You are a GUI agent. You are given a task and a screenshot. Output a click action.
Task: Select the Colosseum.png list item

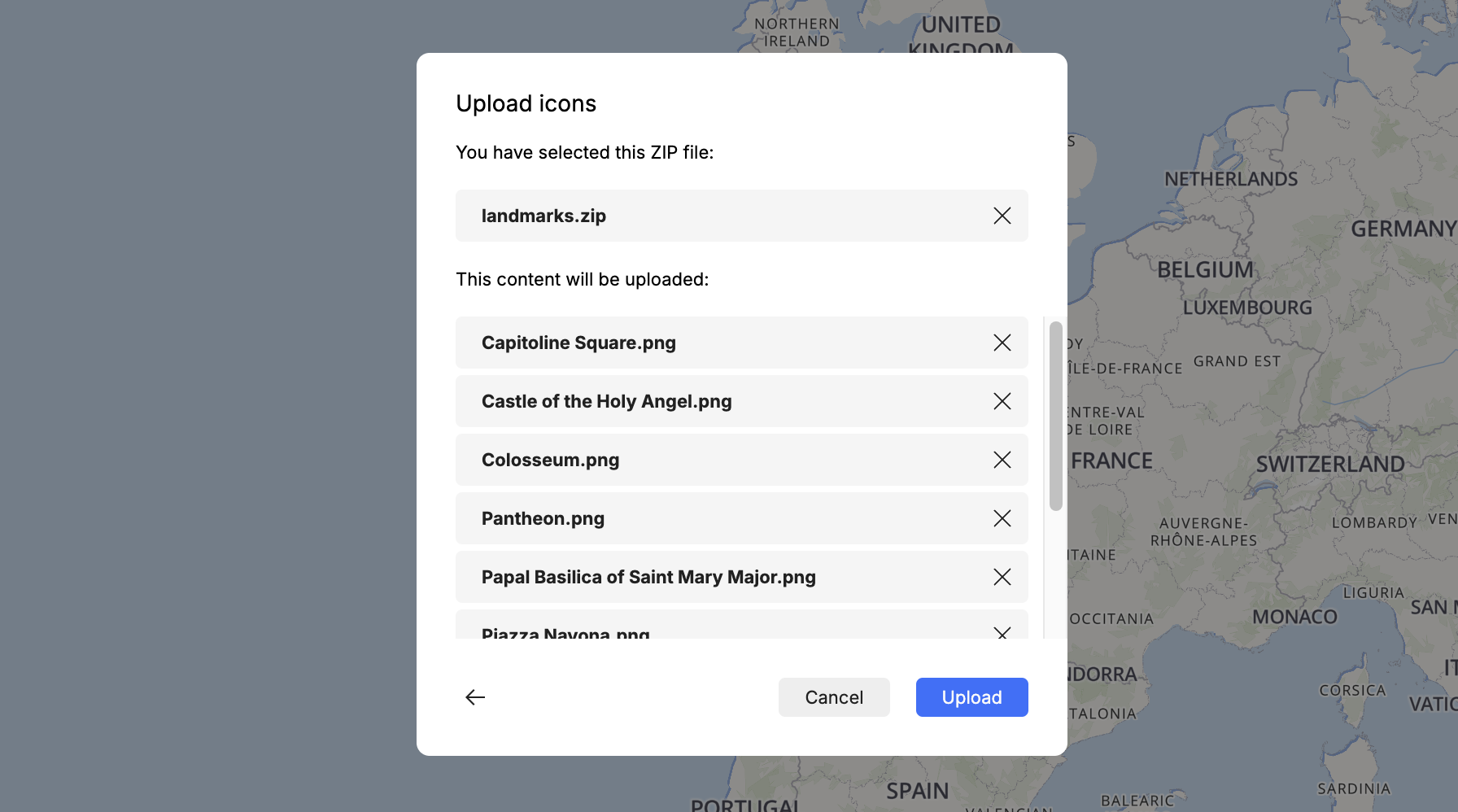click(x=550, y=460)
